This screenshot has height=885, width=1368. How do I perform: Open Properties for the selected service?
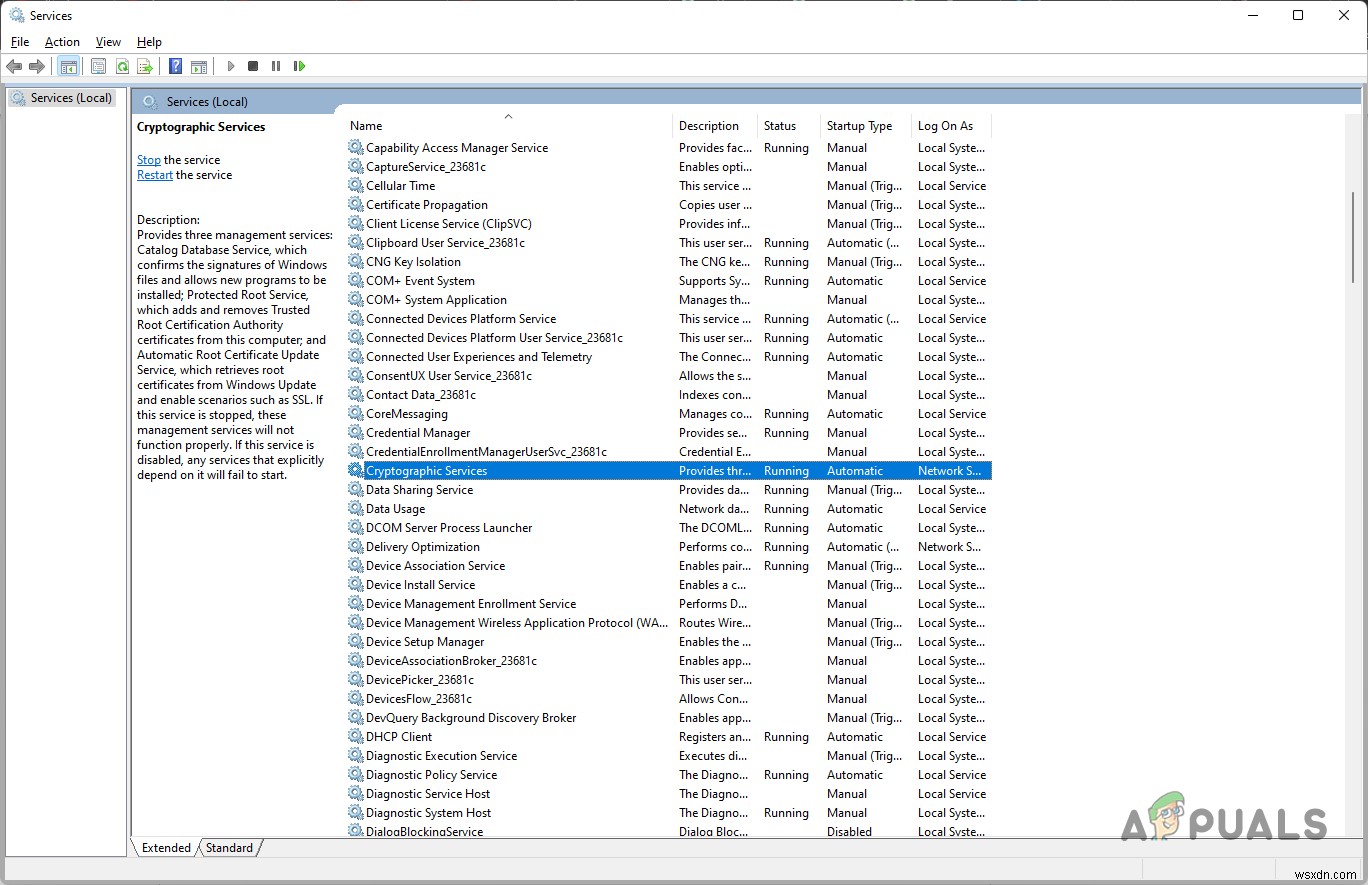[x=98, y=66]
